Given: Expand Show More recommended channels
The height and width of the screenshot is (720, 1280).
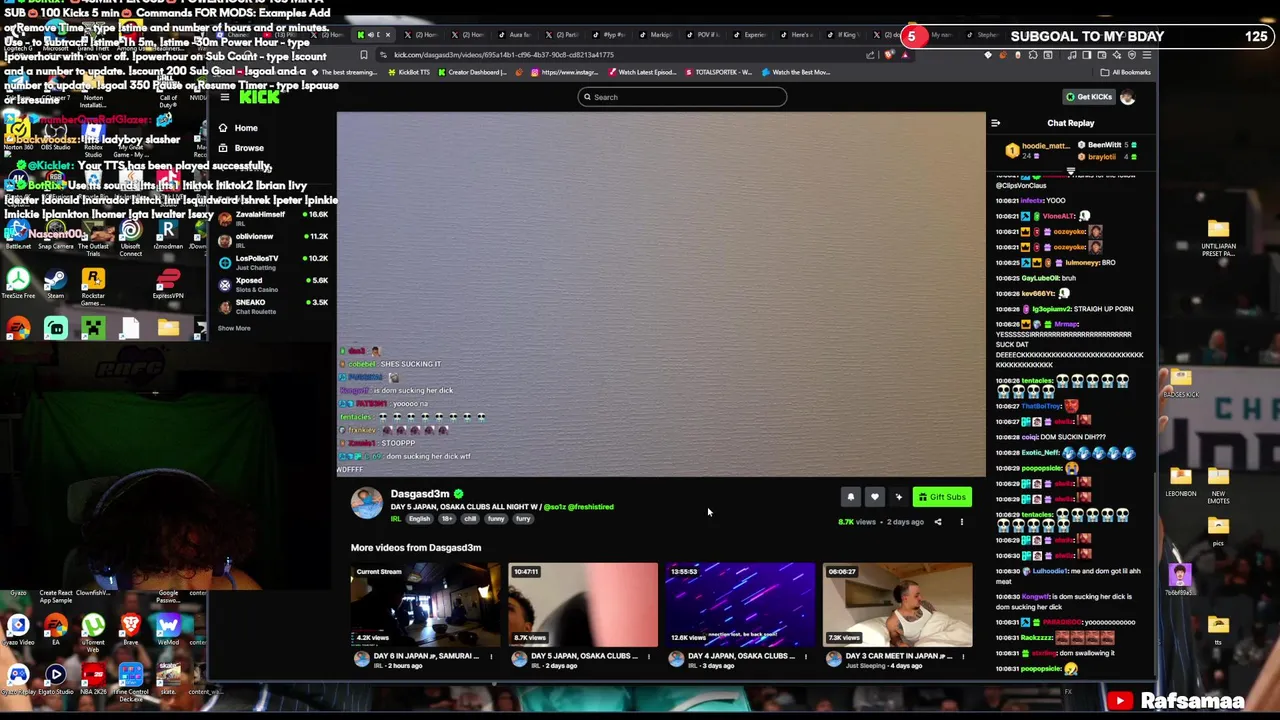Looking at the screenshot, I should 234,328.
